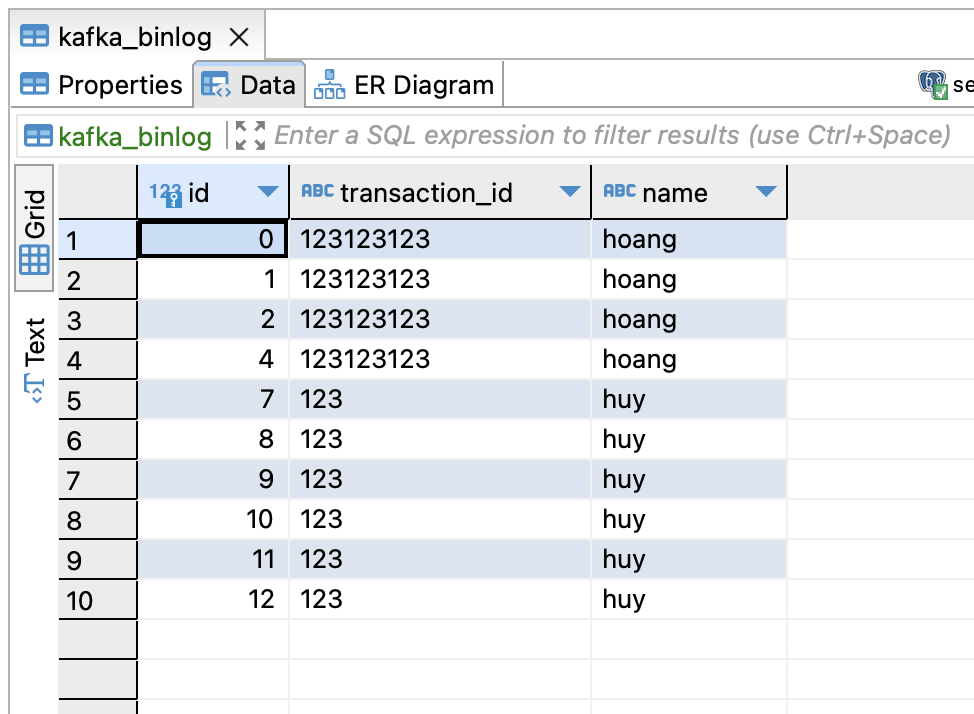Click transaction_id 123123123 in row 3

tap(440, 319)
